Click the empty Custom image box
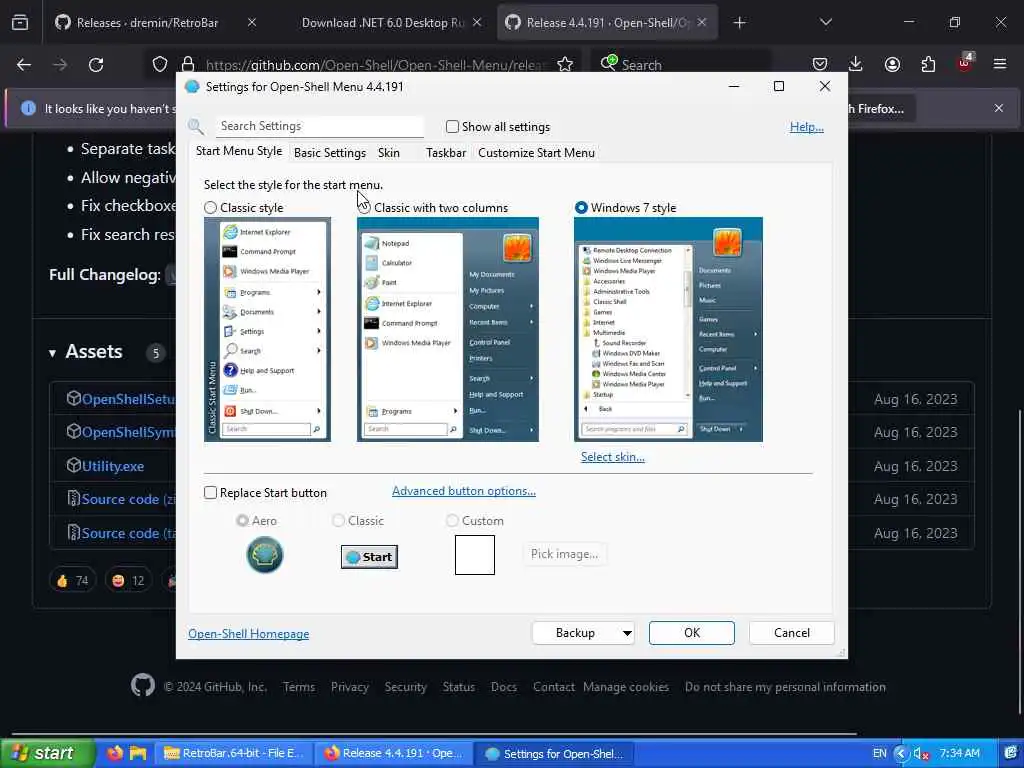 click(x=475, y=555)
